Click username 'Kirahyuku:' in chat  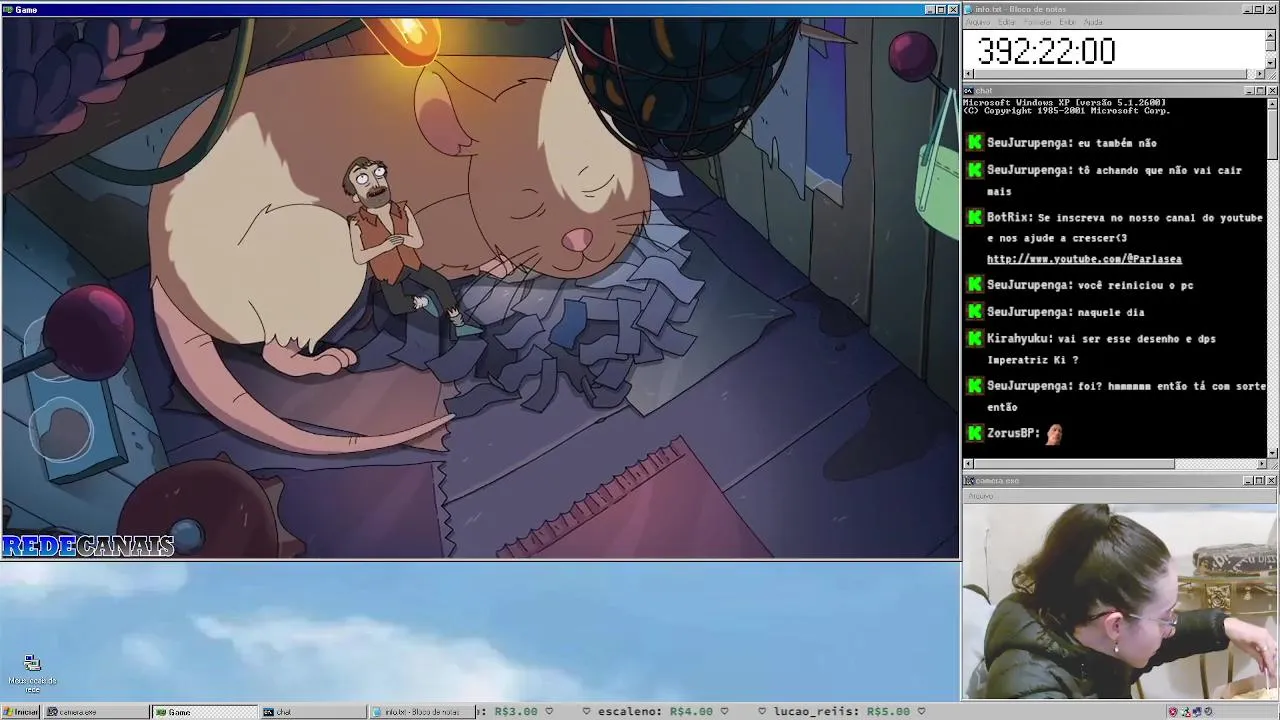[x=1019, y=339]
